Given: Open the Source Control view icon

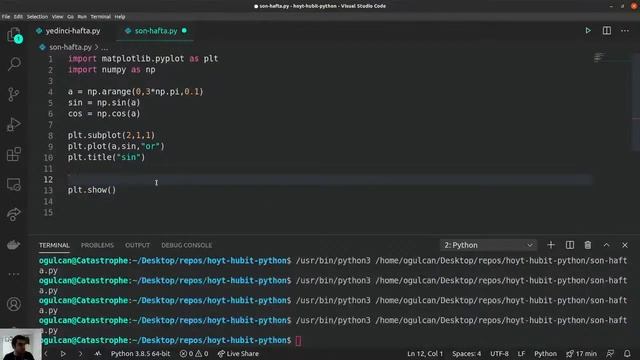Looking at the screenshot, I should coord(13,94).
